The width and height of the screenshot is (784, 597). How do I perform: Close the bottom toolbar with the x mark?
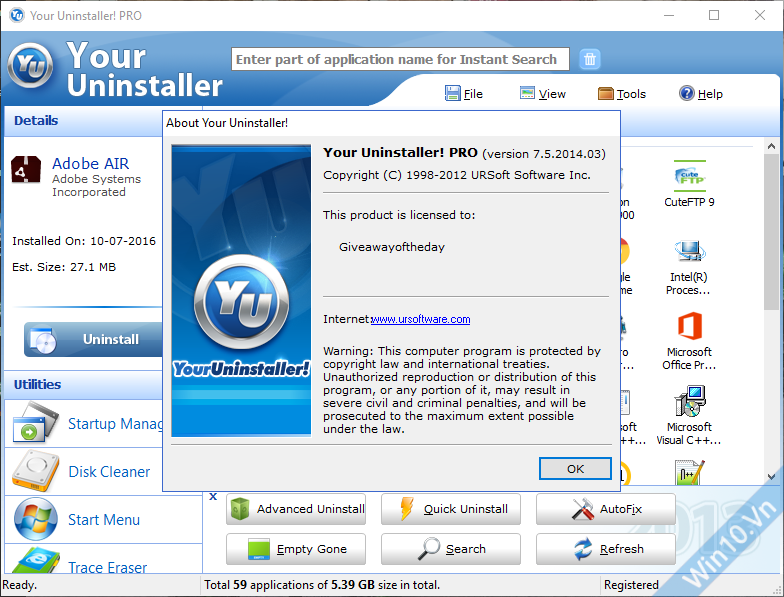click(213, 496)
